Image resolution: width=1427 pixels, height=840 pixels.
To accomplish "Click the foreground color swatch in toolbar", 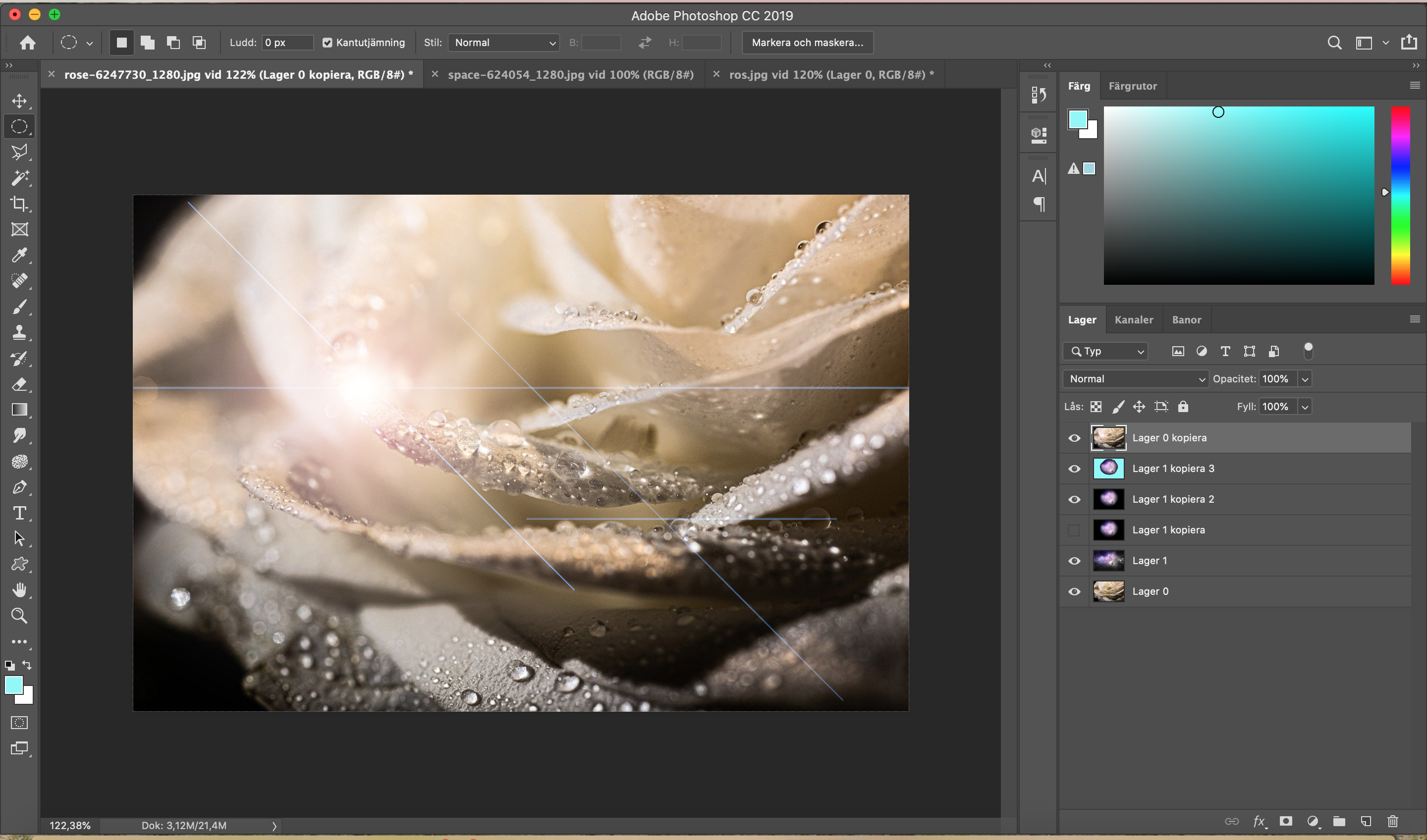I will [13, 685].
